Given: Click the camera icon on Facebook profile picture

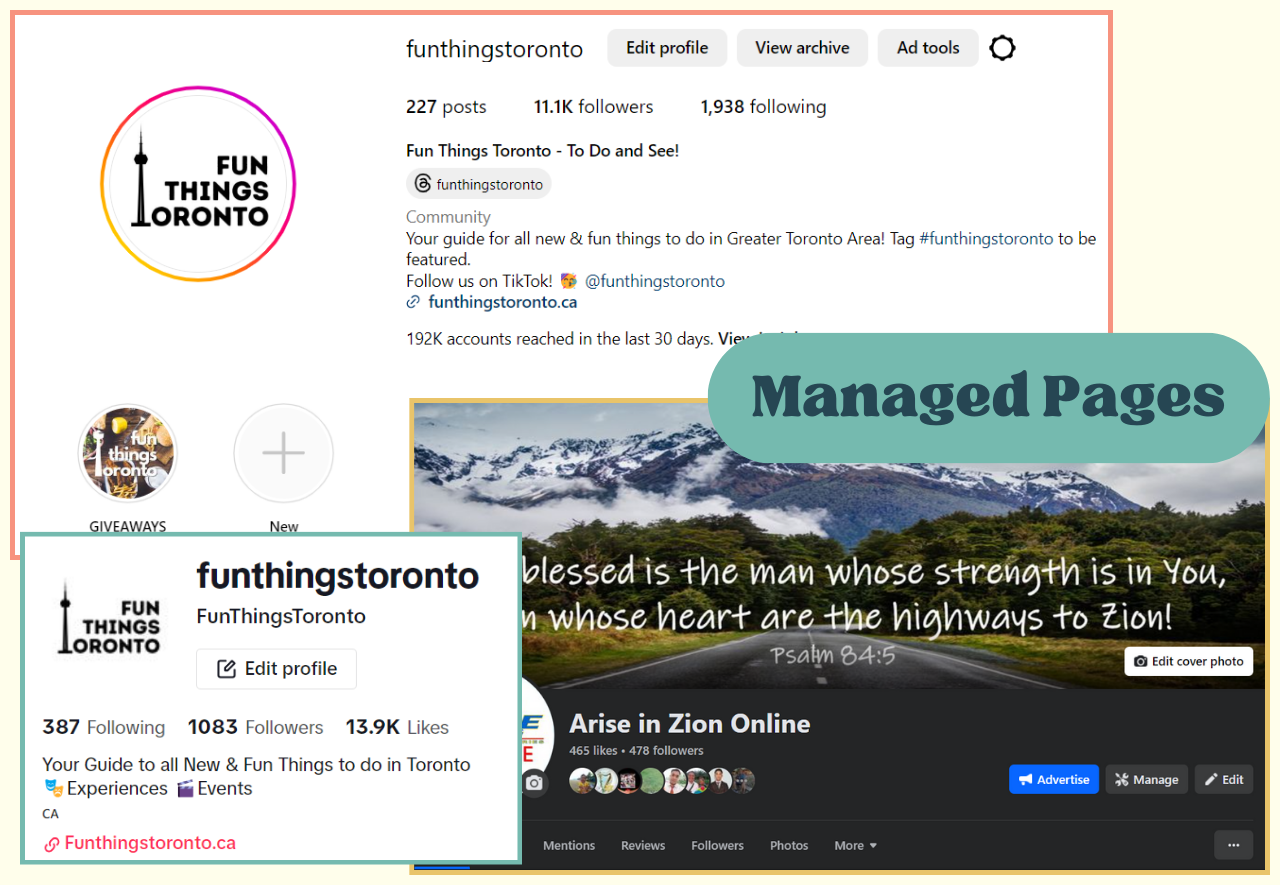Looking at the screenshot, I should pyautogui.click(x=534, y=783).
